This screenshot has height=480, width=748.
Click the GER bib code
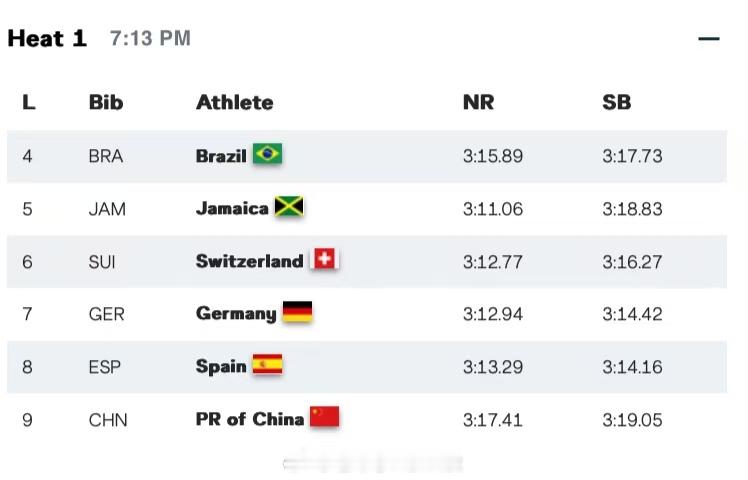(106, 314)
